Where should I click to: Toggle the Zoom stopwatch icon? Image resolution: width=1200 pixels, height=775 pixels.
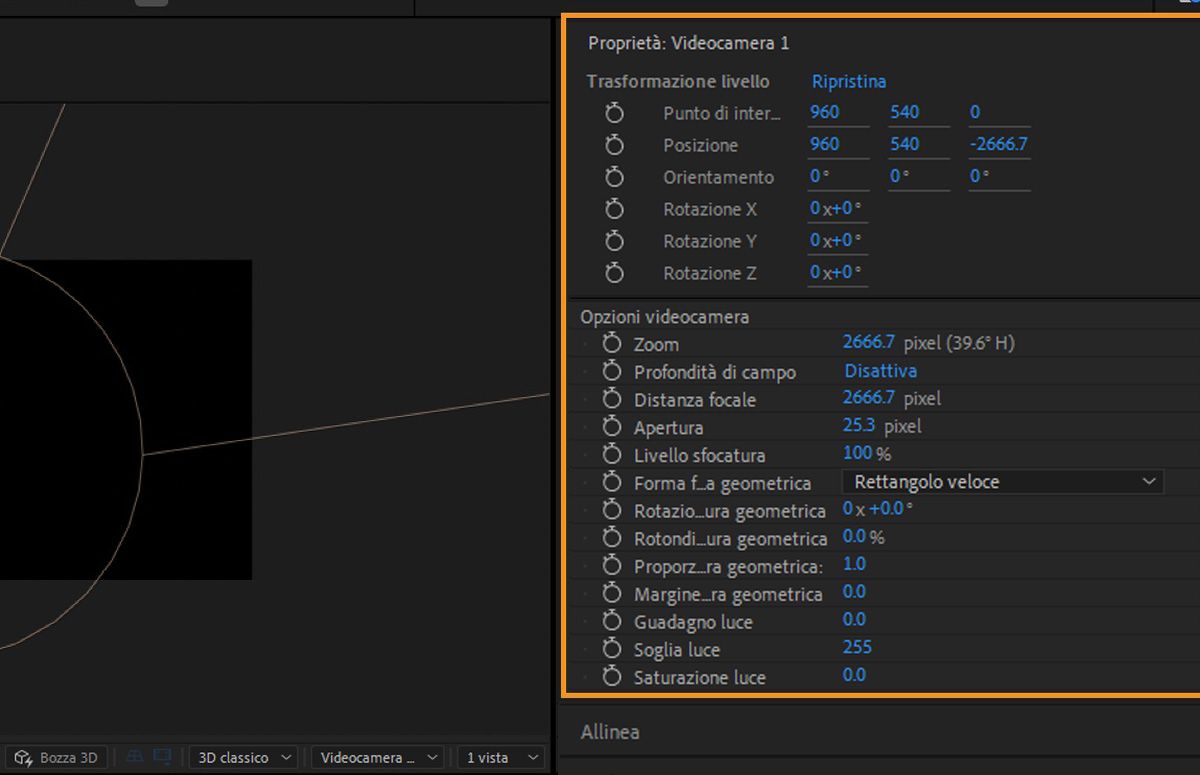[x=612, y=344]
